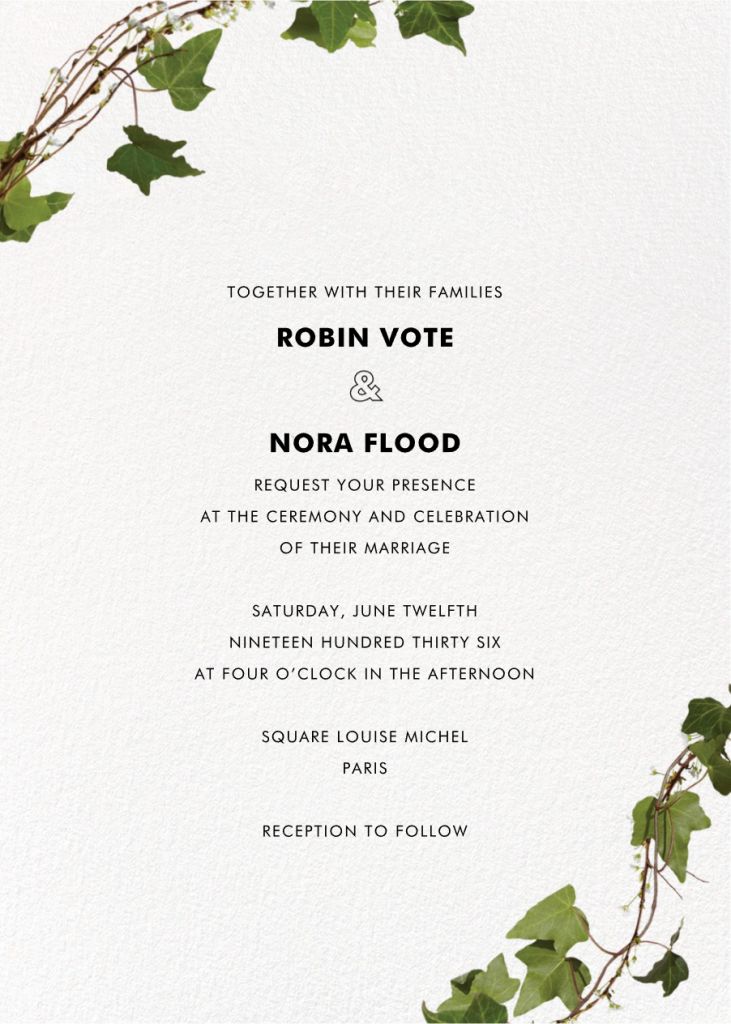Click the year "NINETEEN HUNDRED THIRTY SIX"
Screen dimensions: 731x1024
point(365,642)
